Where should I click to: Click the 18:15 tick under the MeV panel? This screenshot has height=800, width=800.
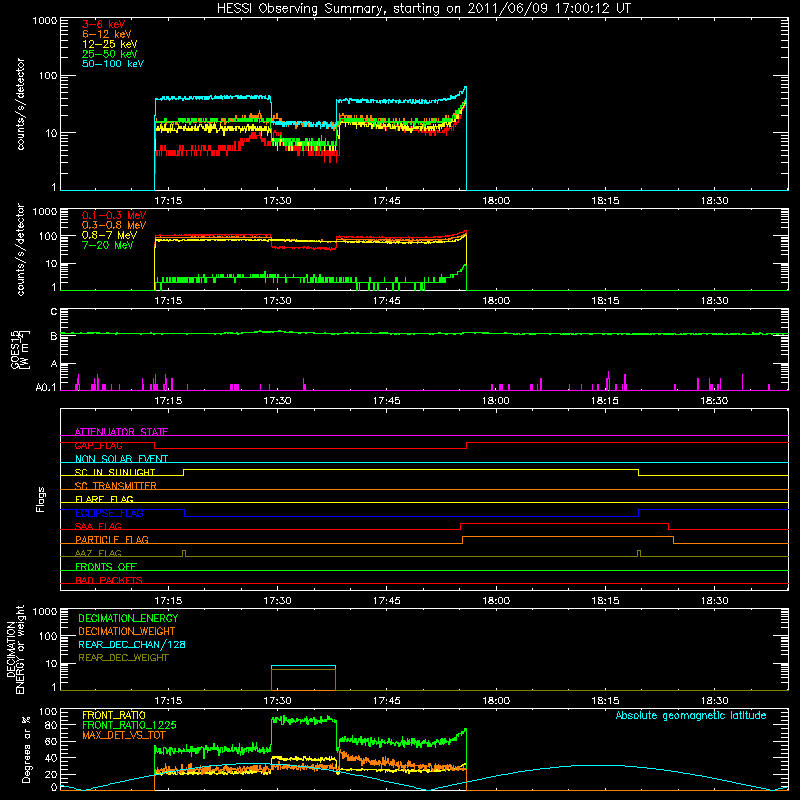(x=605, y=301)
